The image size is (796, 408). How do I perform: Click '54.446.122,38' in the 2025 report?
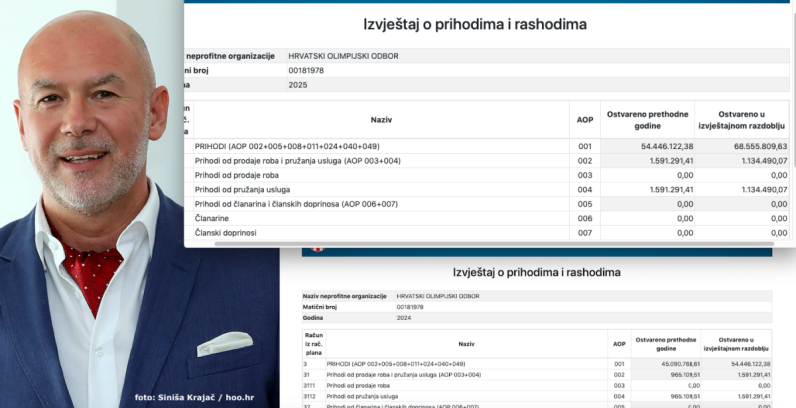pos(667,146)
